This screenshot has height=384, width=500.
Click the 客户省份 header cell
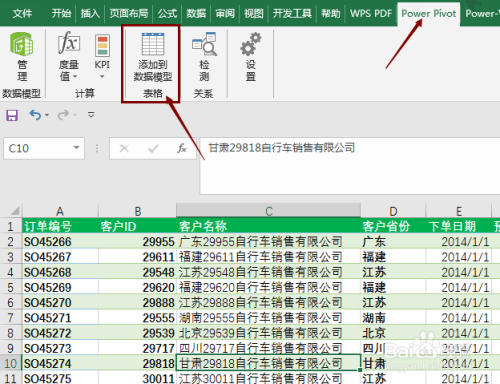pyautogui.click(x=393, y=226)
